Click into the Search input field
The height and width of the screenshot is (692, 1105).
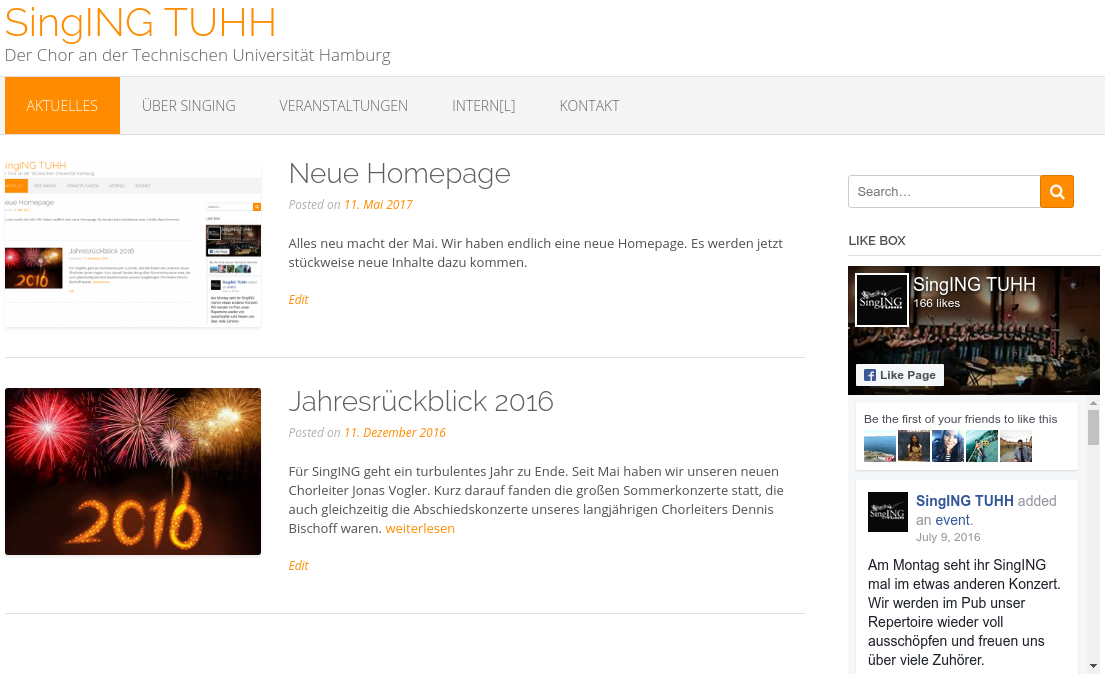coord(944,192)
